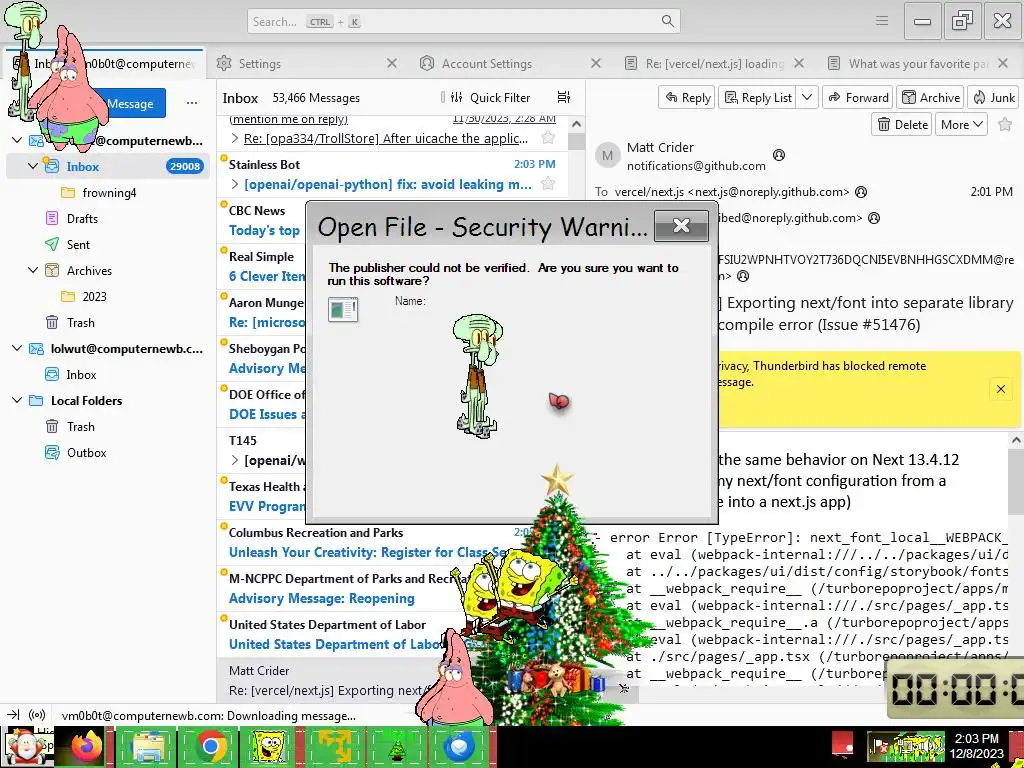
Task: Toggle the Quick Filter bar
Action: click(x=491, y=97)
